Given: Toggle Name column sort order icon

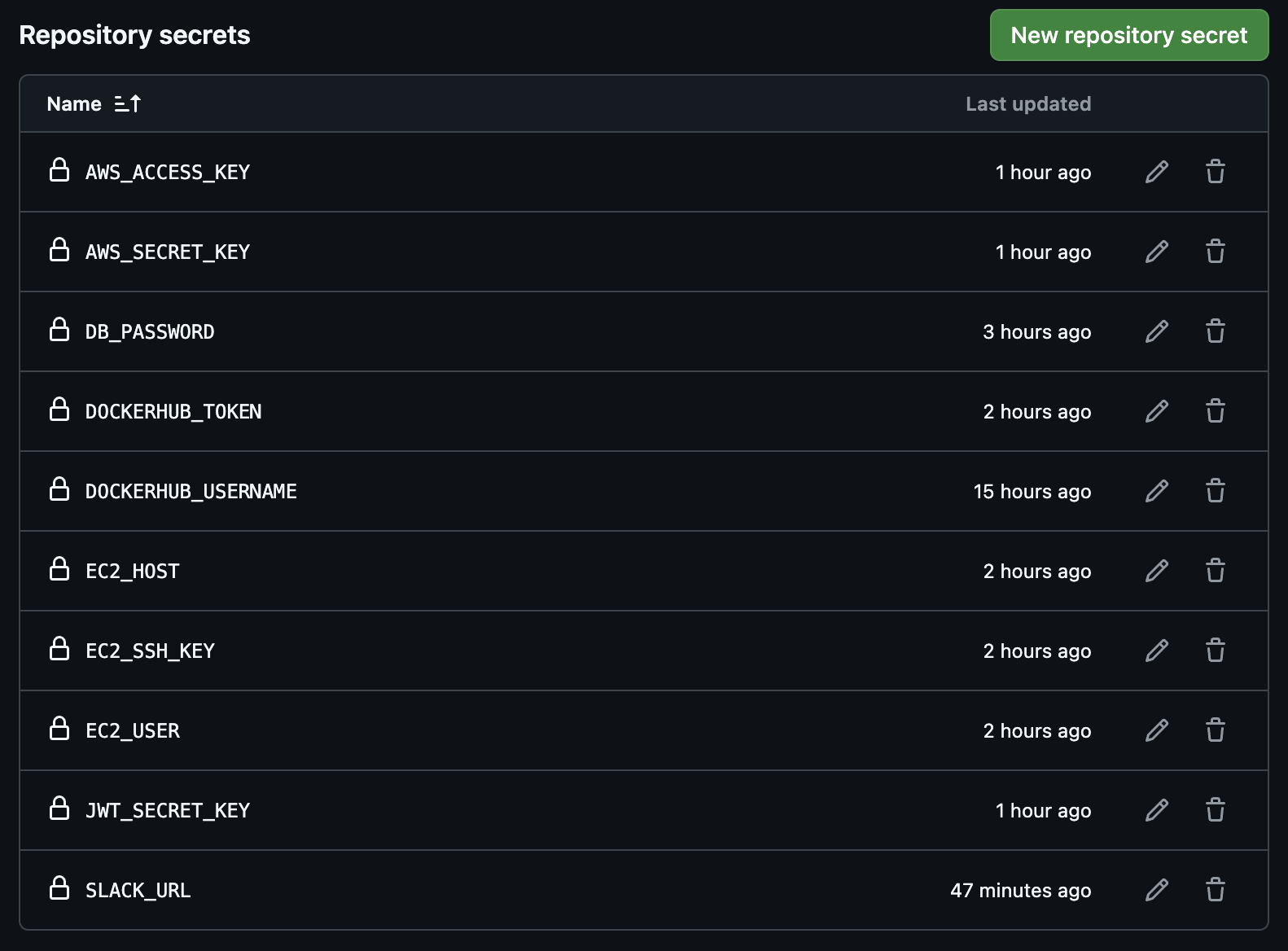Looking at the screenshot, I should [x=128, y=103].
